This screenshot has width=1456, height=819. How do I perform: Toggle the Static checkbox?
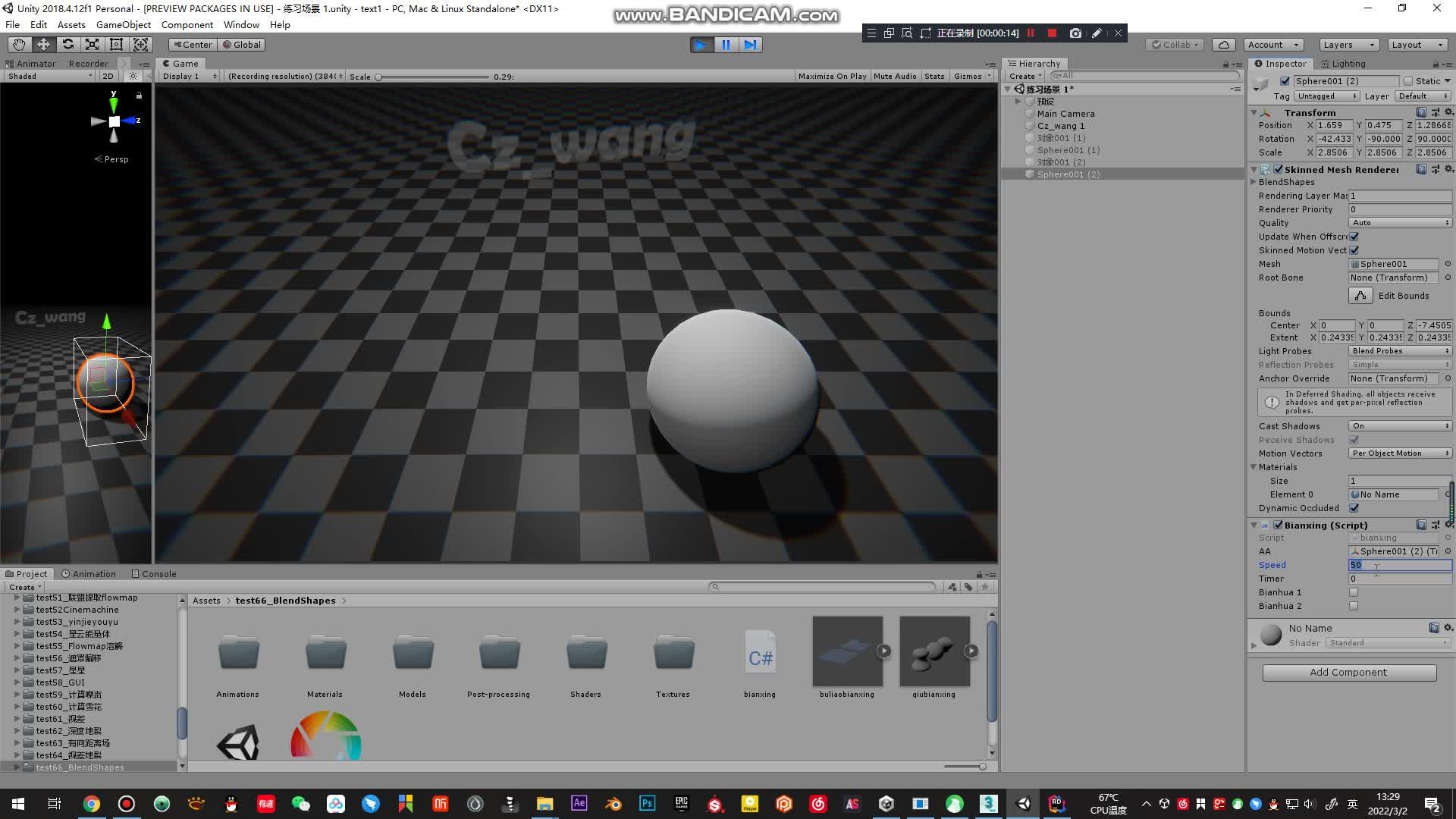(1408, 81)
